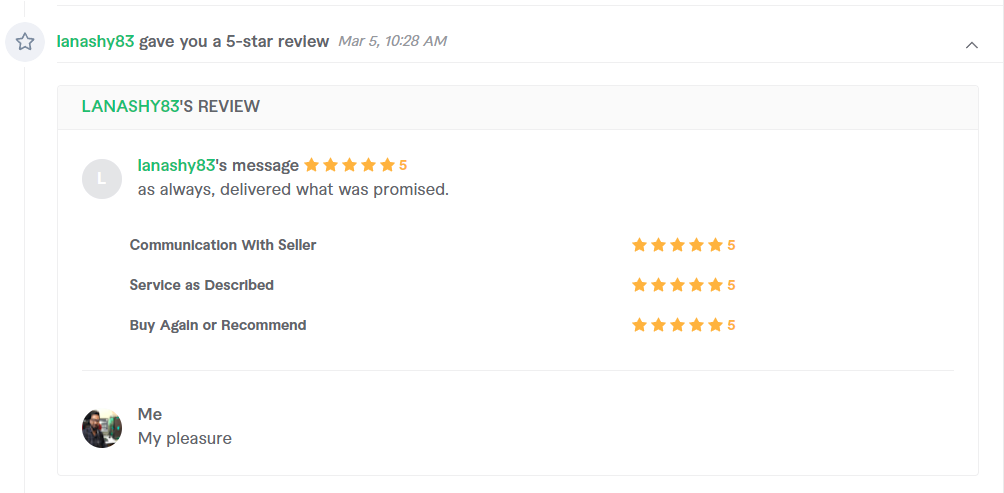Image resolution: width=1004 pixels, height=493 pixels.
Task: Open lanashy83 profile link in notification header
Action: coord(95,42)
